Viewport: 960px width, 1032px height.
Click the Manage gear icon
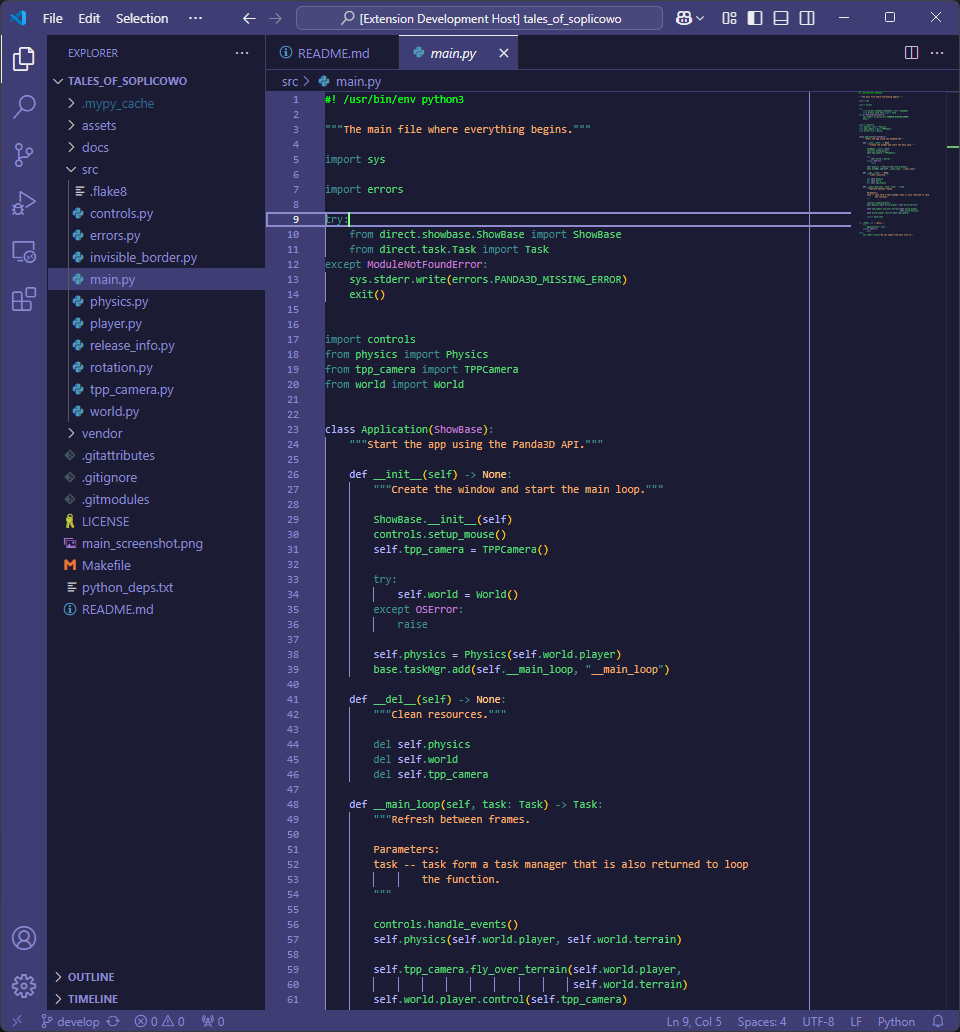coord(23,984)
